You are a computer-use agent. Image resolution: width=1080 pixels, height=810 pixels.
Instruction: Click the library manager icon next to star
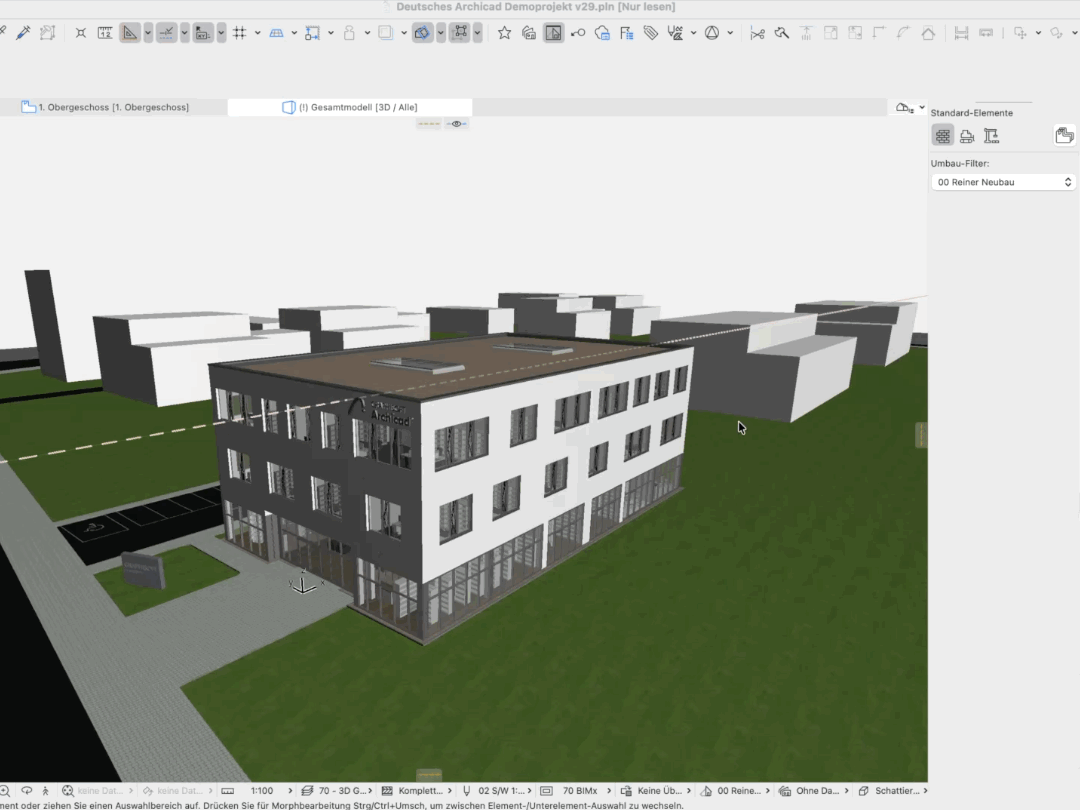(x=529, y=32)
